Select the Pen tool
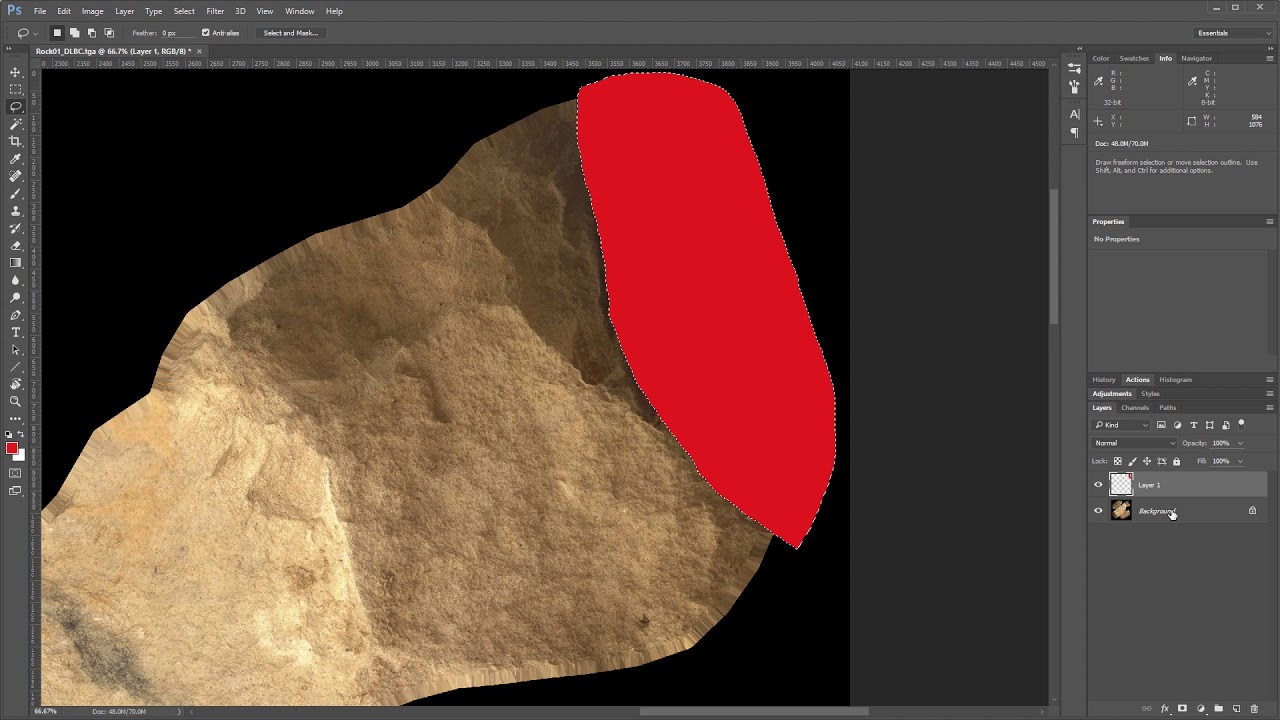 tap(15, 315)
